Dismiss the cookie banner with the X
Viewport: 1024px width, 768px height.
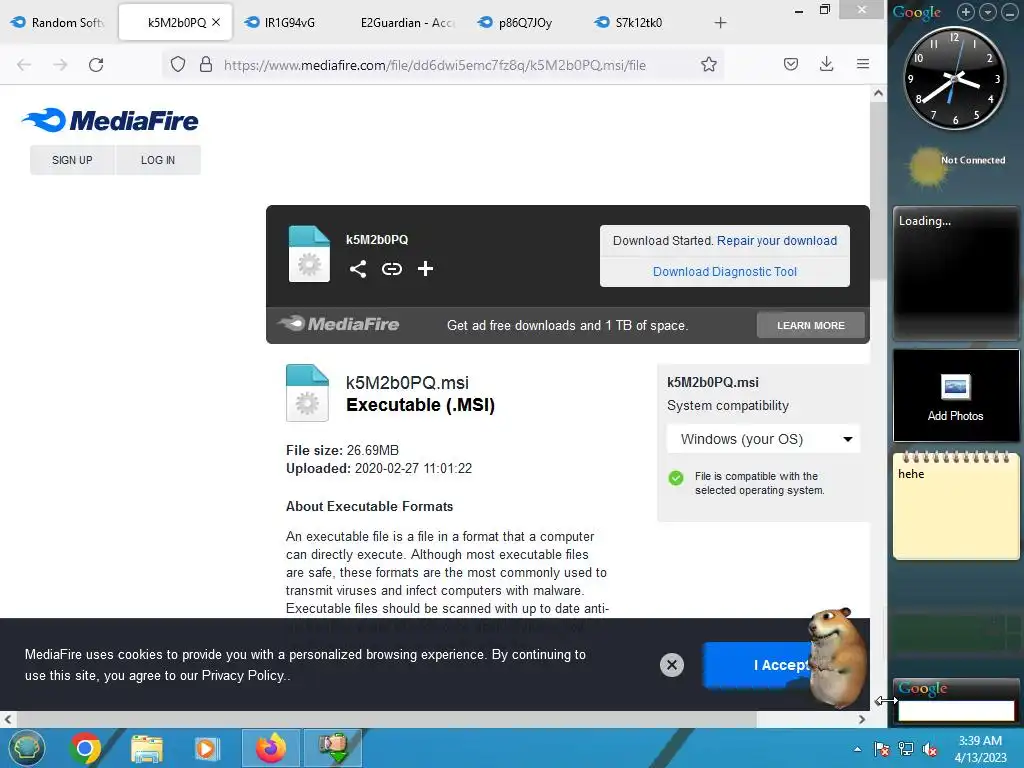[x=671, y=665]
